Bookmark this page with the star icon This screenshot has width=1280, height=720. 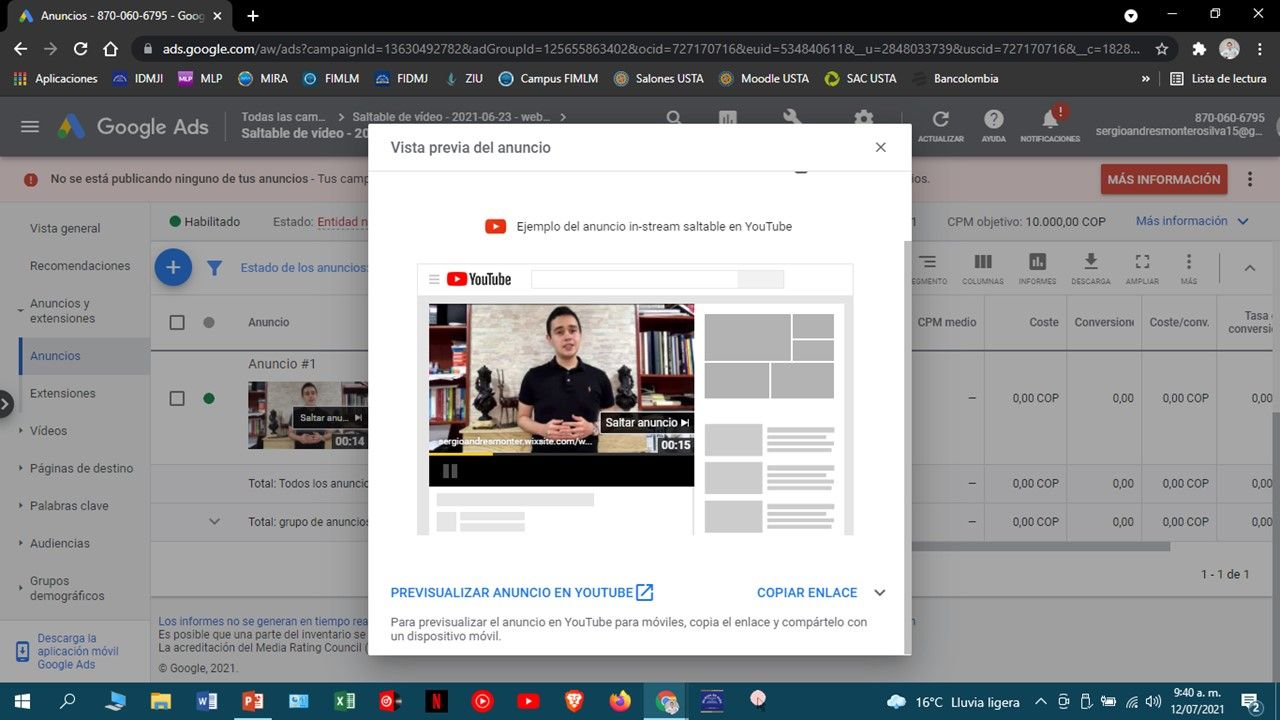click(x=1161, y=48)
